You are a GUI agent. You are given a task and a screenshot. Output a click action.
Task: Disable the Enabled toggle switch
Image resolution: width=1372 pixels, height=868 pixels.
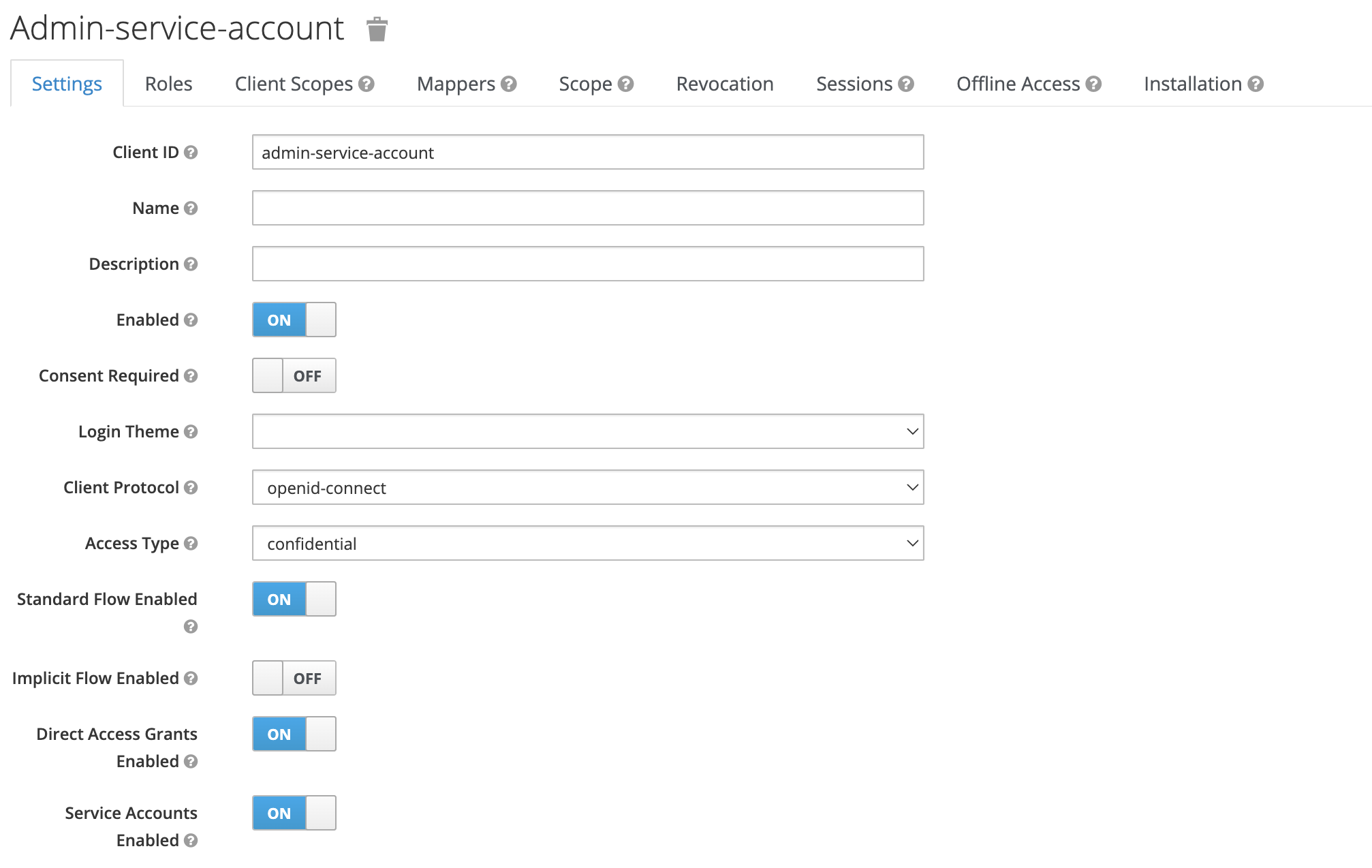pyautogui.click(x=294, y=320)
